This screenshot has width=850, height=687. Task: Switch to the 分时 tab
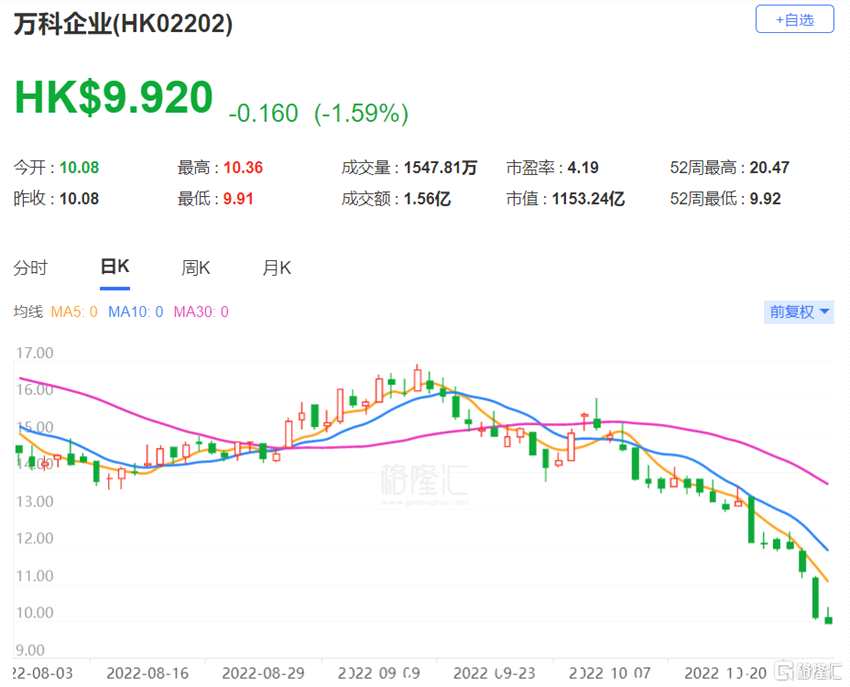[30, 268]
